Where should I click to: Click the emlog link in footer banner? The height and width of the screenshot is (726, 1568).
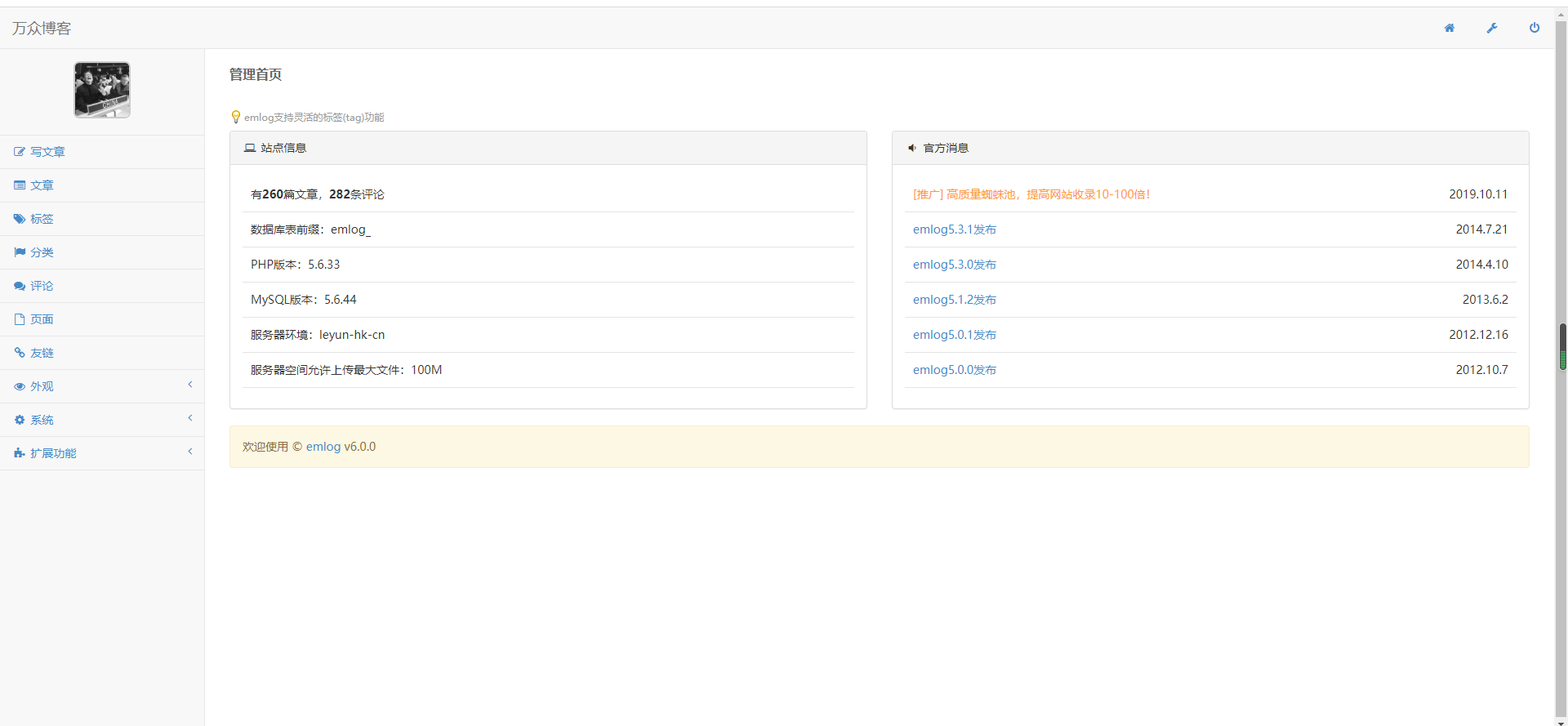point(323,447)
